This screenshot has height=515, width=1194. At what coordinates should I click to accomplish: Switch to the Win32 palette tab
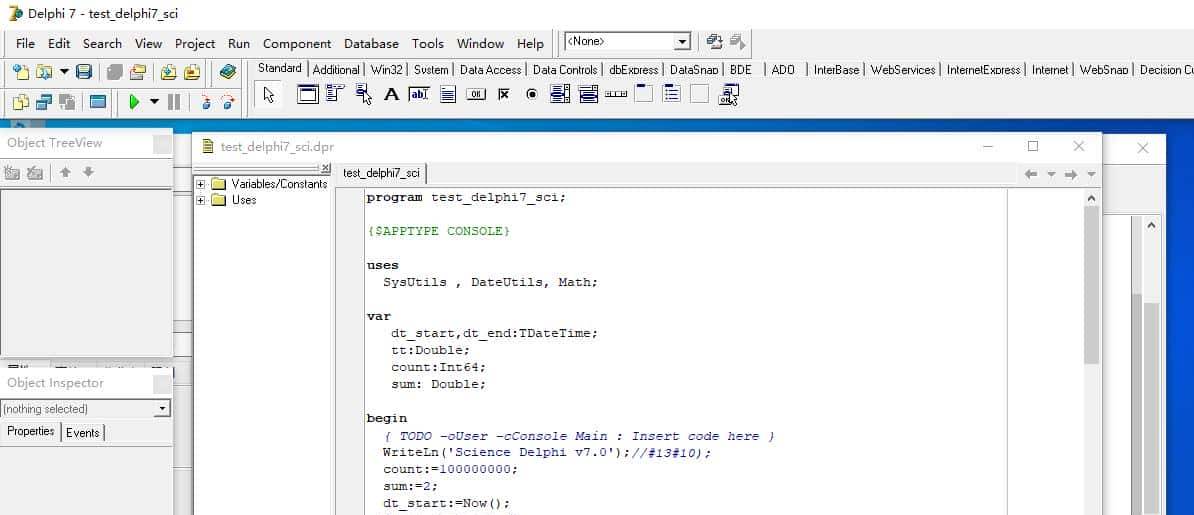coord(386,69)
